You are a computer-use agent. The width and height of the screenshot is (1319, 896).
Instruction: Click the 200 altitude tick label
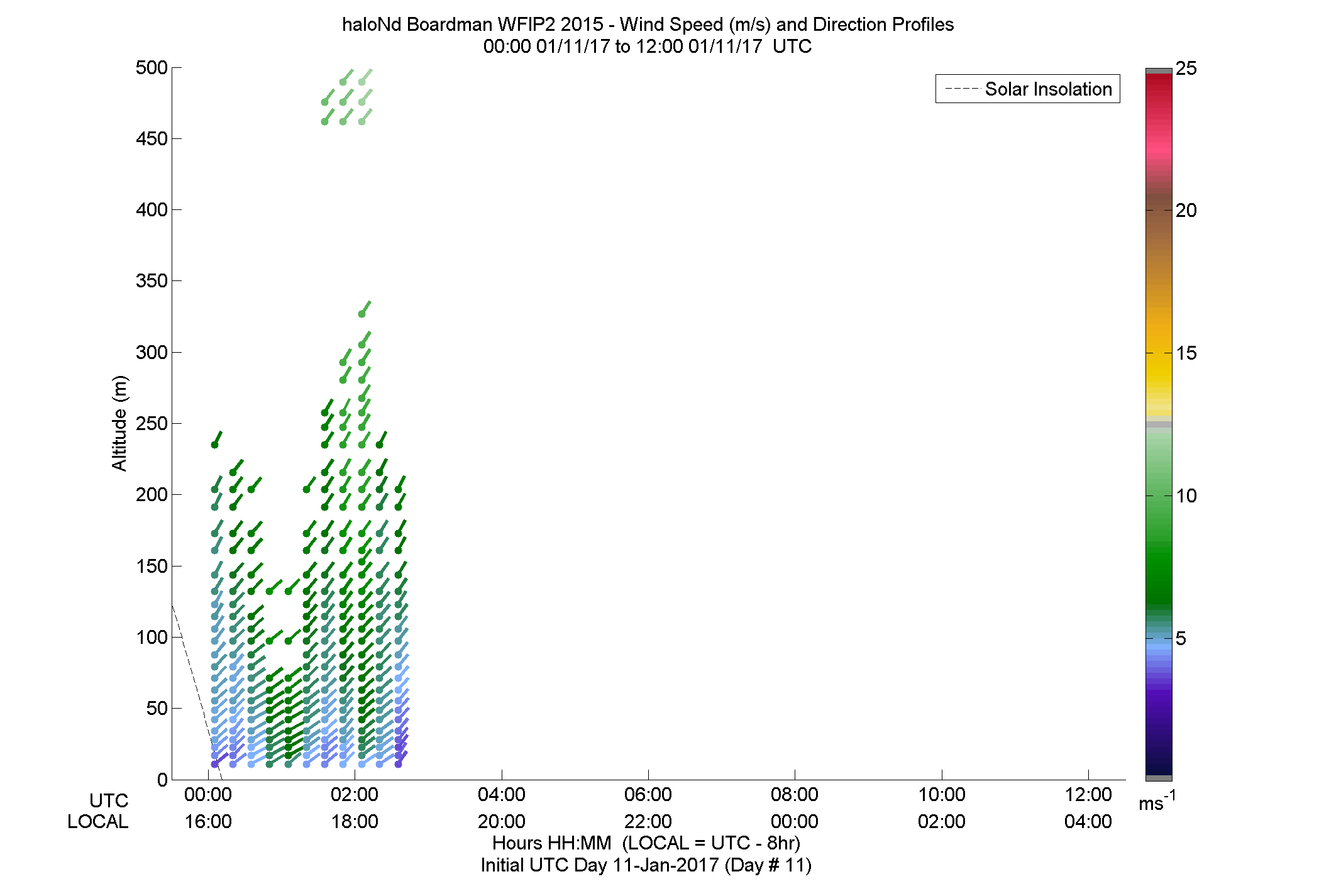pos(152,495)
